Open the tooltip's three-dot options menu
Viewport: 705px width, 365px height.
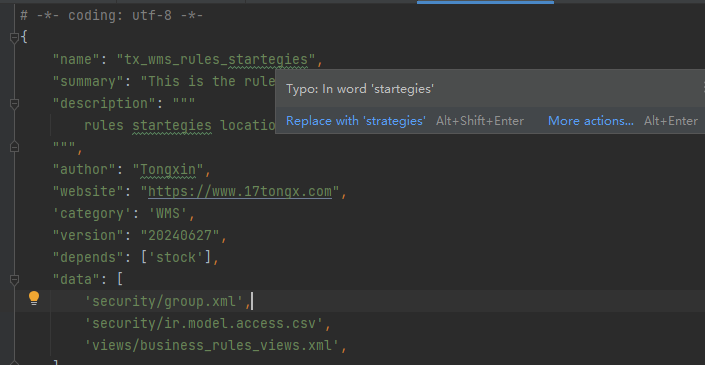(x=703, y=87)
